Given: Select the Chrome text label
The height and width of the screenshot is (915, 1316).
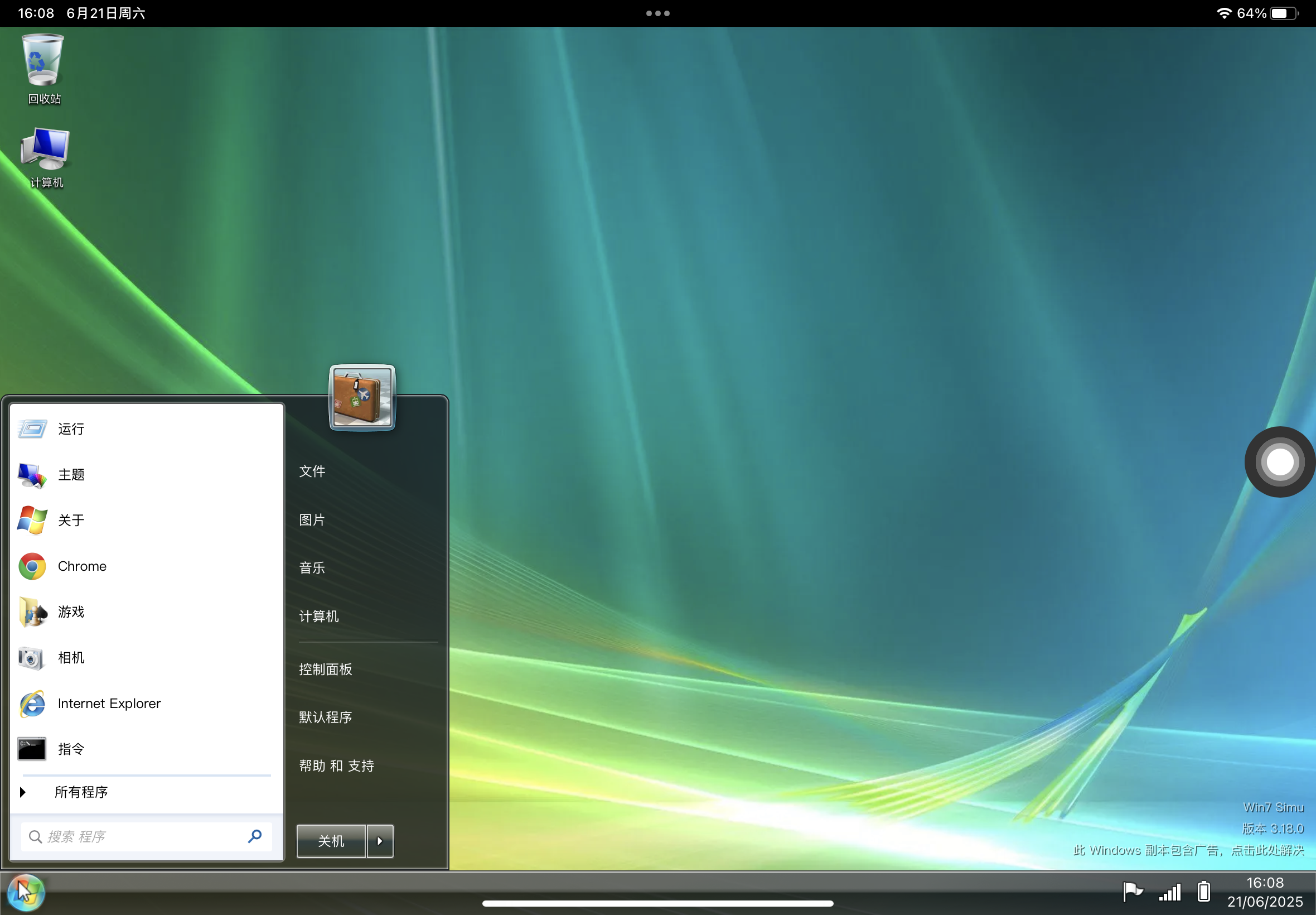Looking at the screenshot, I should (x=82, y=566).
